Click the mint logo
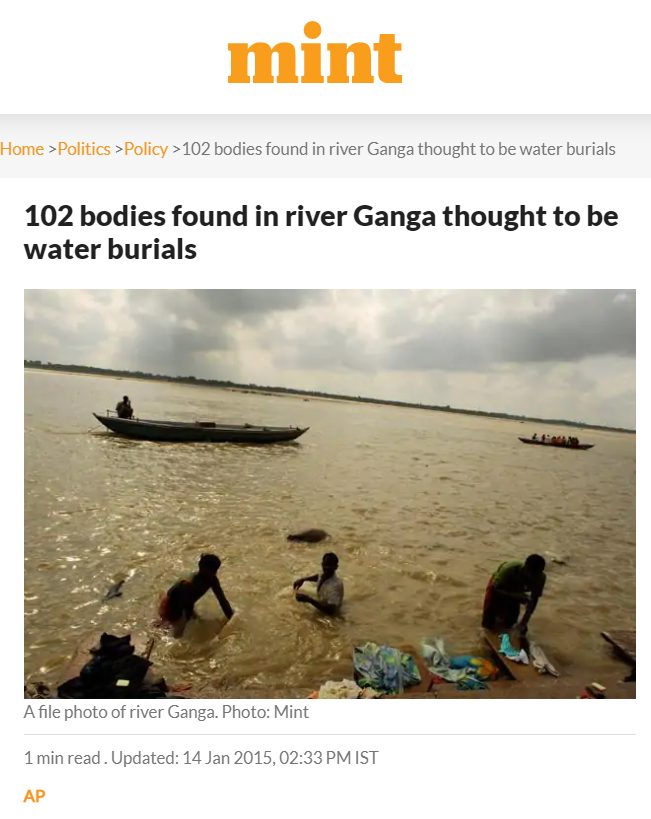651x819 pixels. pos(315,52)
